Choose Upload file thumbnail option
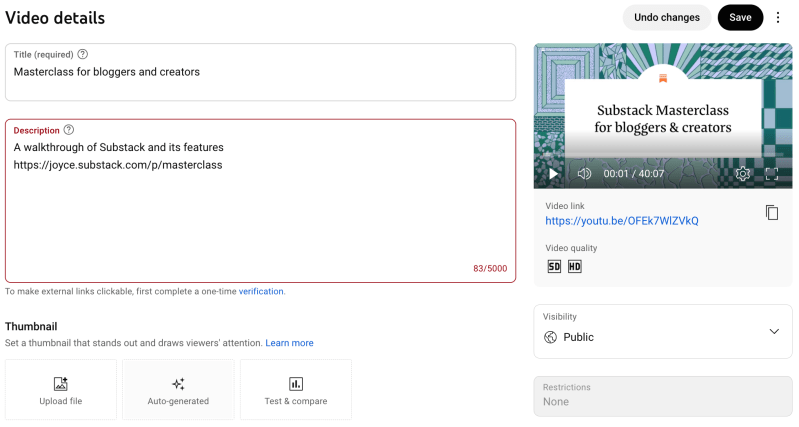This screenshot has width=799, height=427. point(61,390)
